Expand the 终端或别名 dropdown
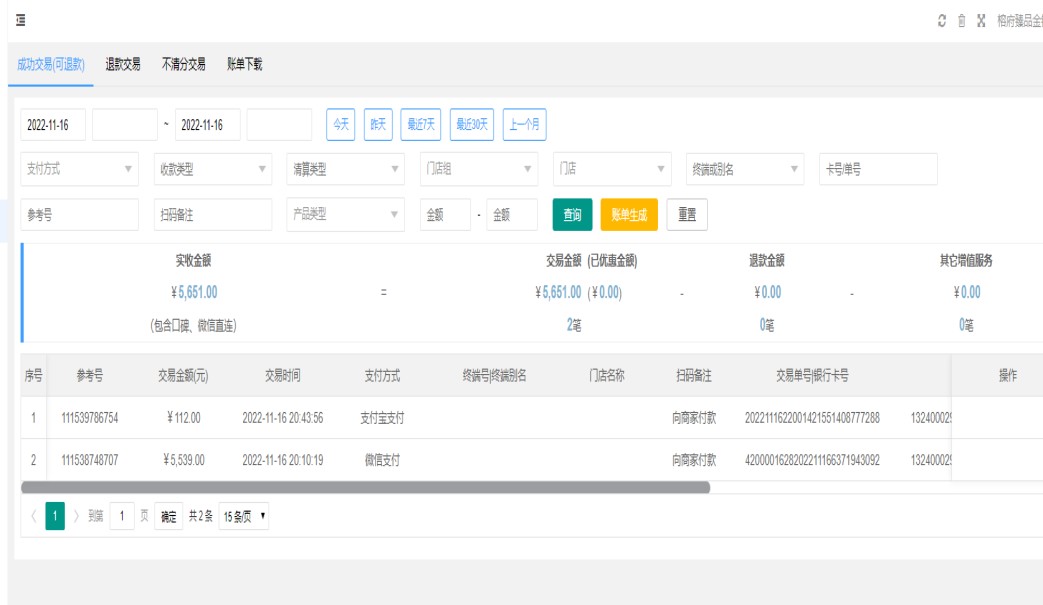The width and height of the screenshot is (1043, 605). coord(745,169)
